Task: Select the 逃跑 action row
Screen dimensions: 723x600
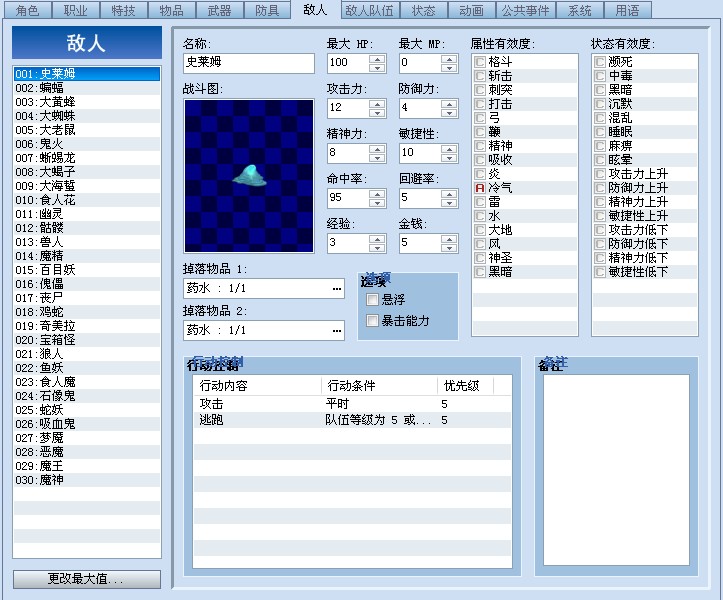Action: click(352, 420)
